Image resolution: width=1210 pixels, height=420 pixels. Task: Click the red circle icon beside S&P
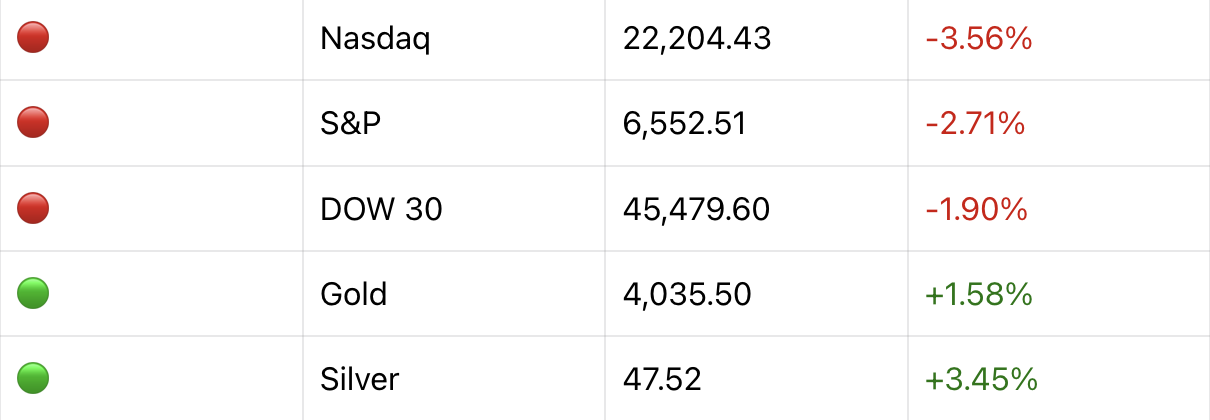(x=33, y=123)
